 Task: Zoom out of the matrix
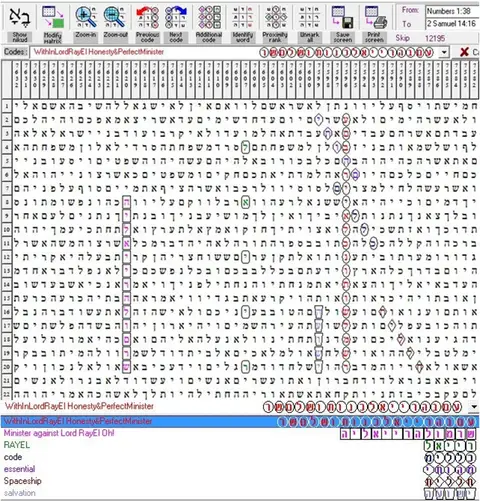(115, 17)
